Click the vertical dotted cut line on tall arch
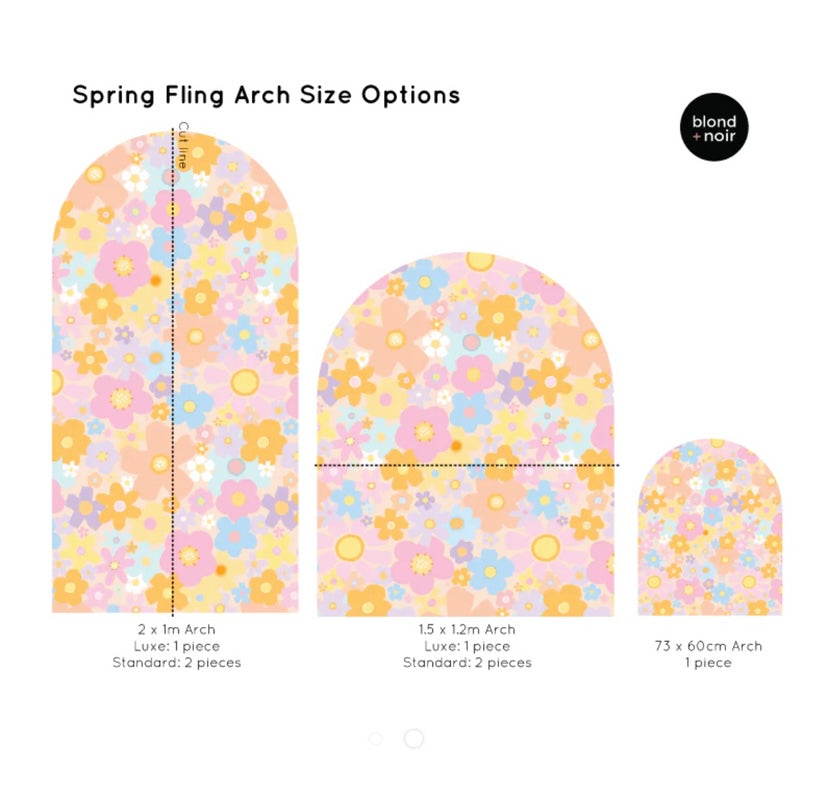The height and width of the screenshot is (804, 828). 173,400
